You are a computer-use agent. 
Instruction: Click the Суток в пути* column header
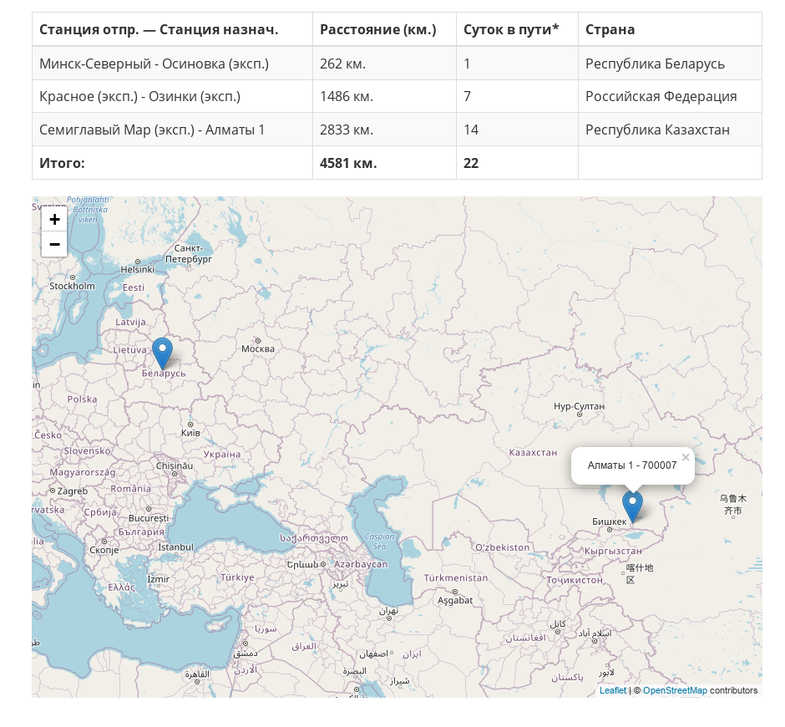517,30
